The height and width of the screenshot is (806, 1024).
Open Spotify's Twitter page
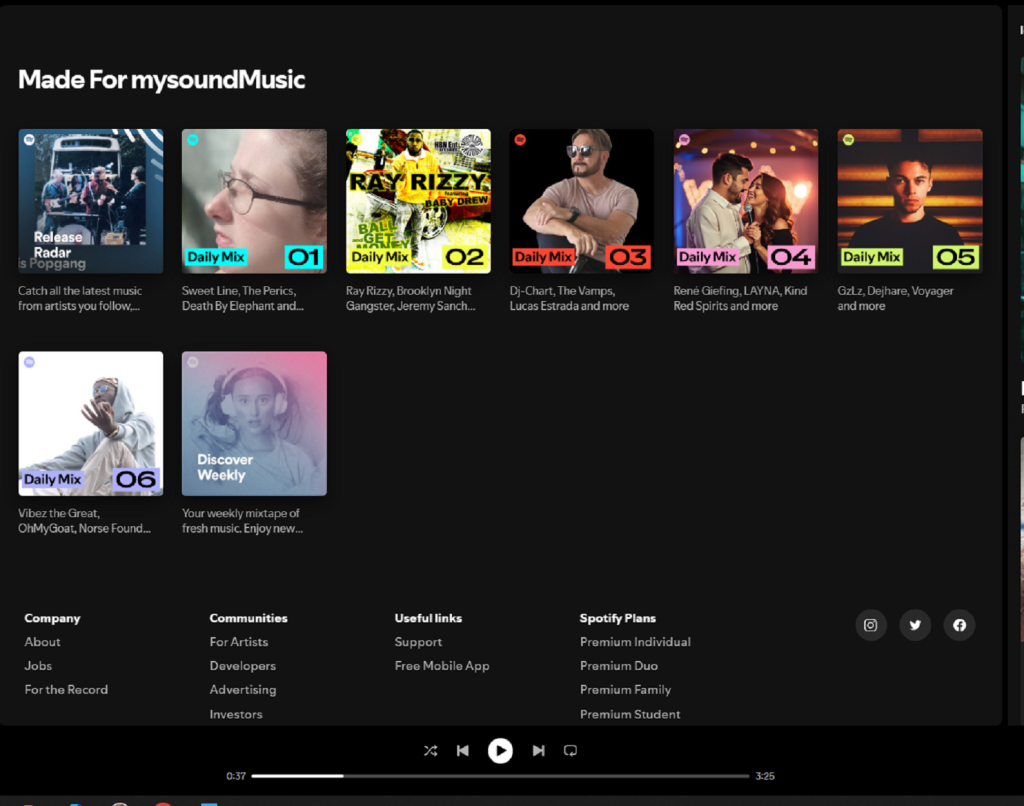pyautogui.click(x=915, y=625)
